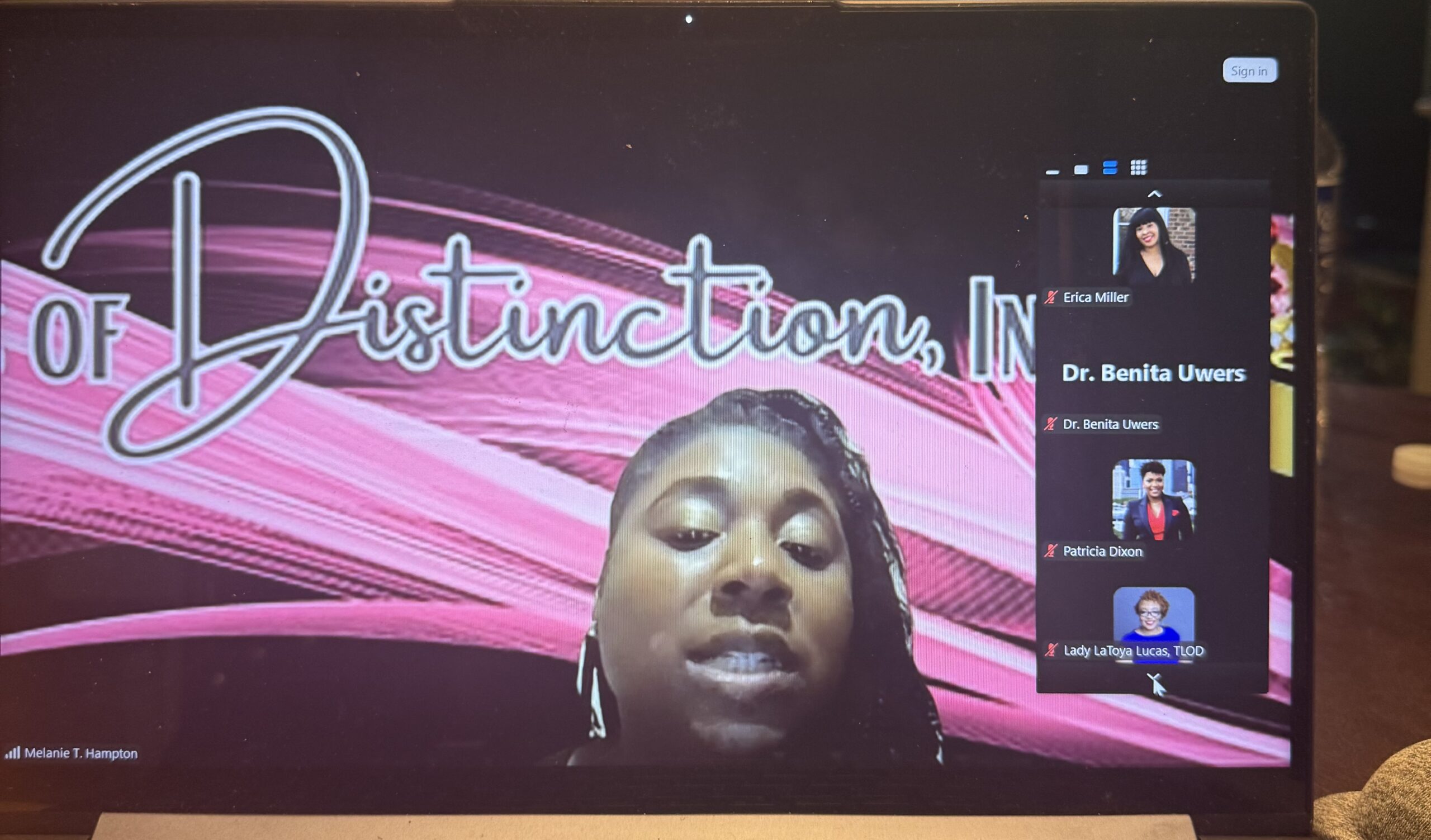This screenshot has width=1431, height=840.
Task: Click the Patricia Dixon name label
Action: click(x=1102, y=550)
